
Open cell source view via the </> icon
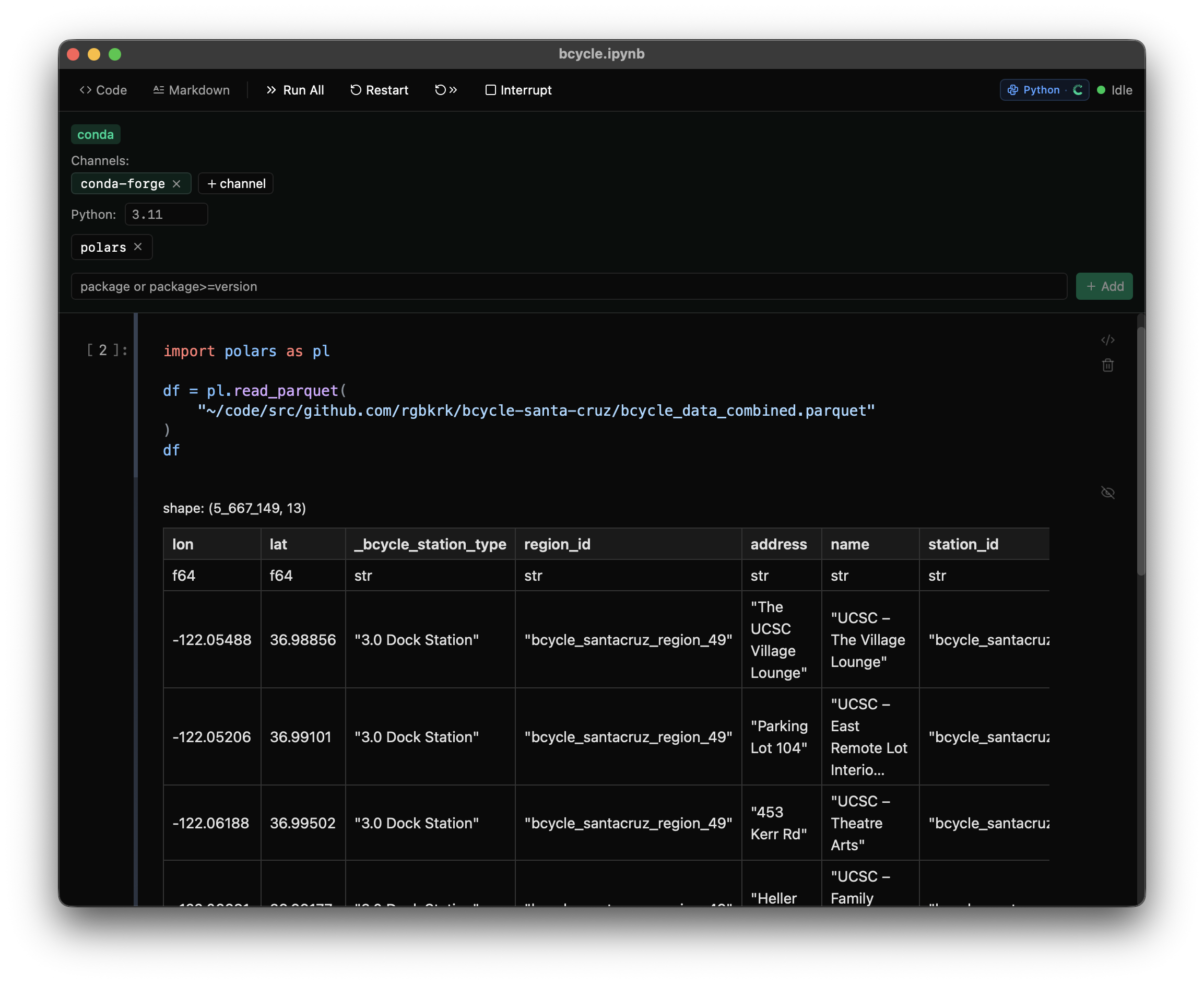tap(1108, 340)
